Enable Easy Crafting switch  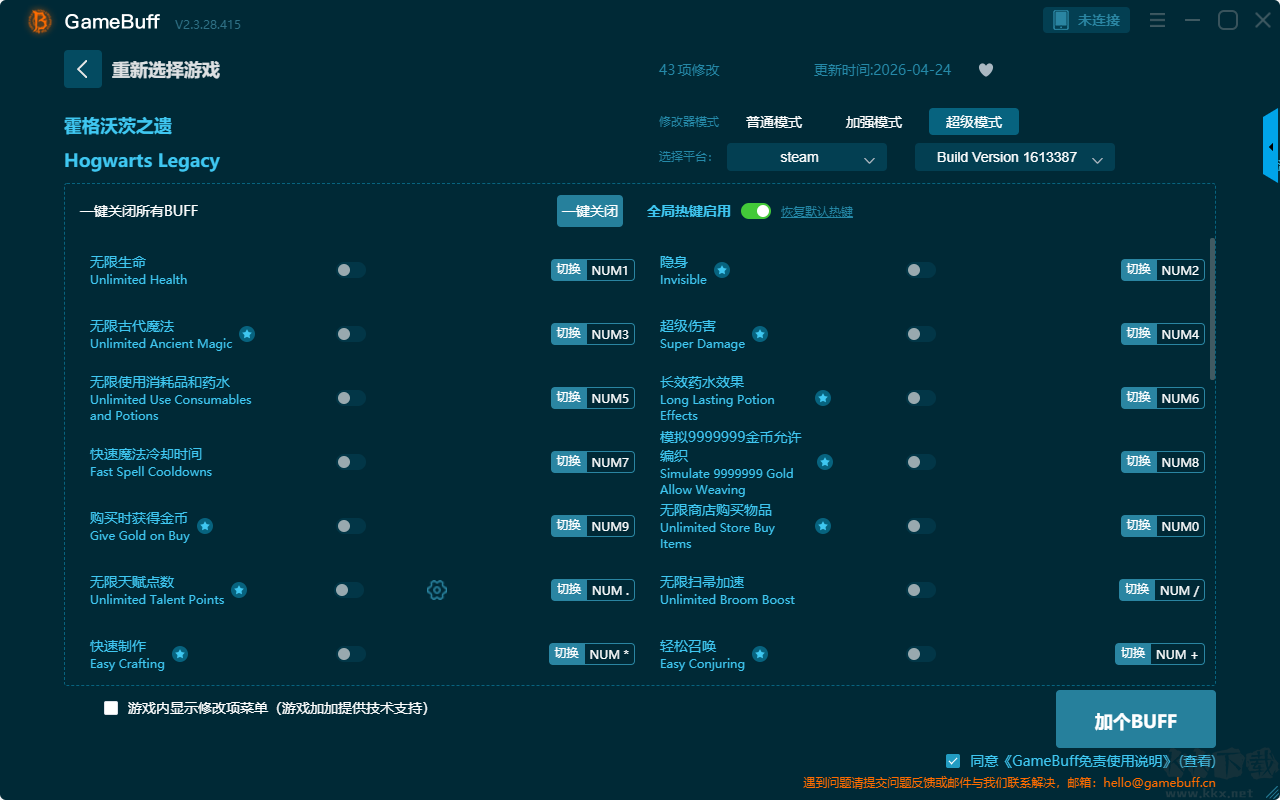pos(351,654)
